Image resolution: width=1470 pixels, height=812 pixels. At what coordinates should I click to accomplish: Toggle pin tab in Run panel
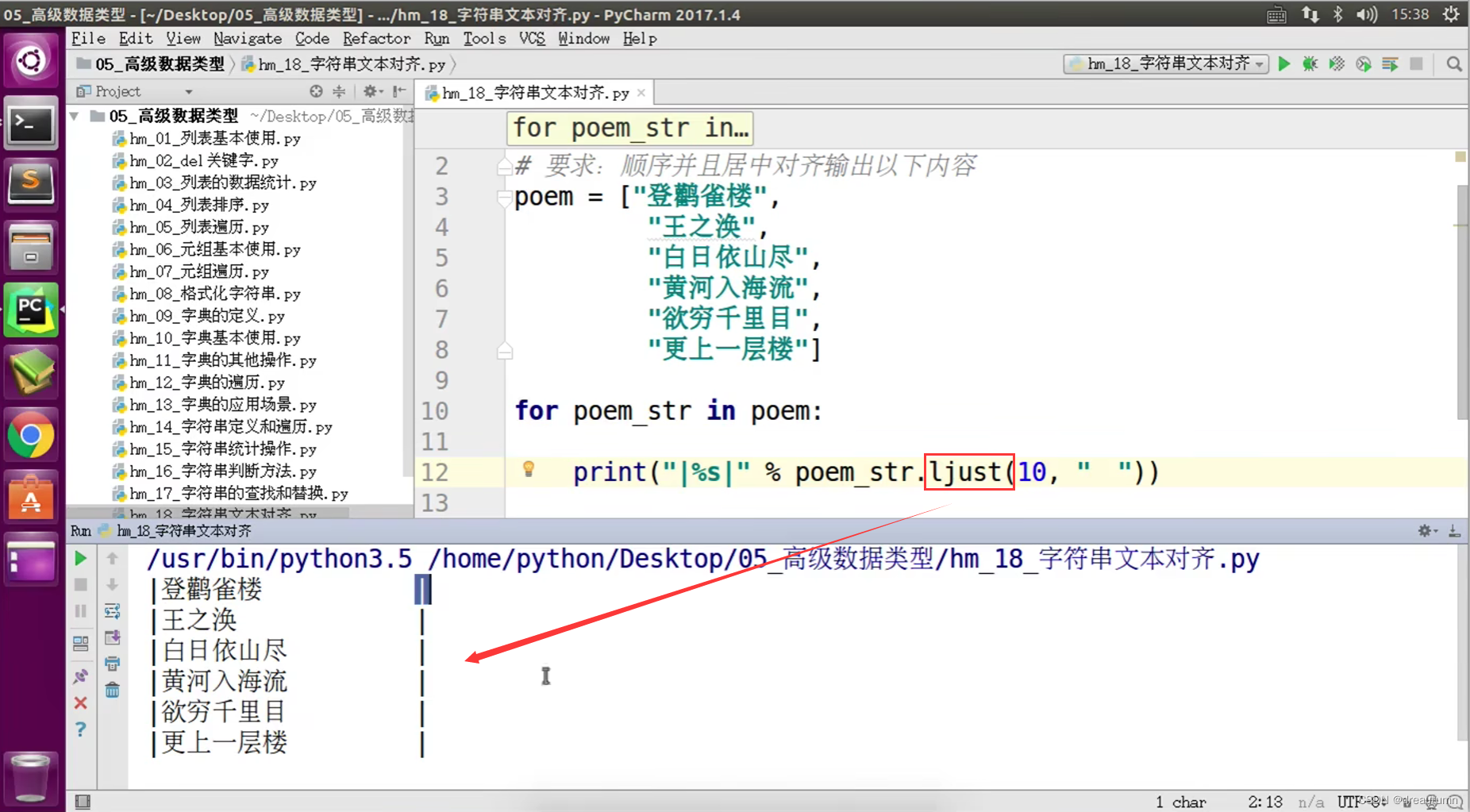point(80,676)
